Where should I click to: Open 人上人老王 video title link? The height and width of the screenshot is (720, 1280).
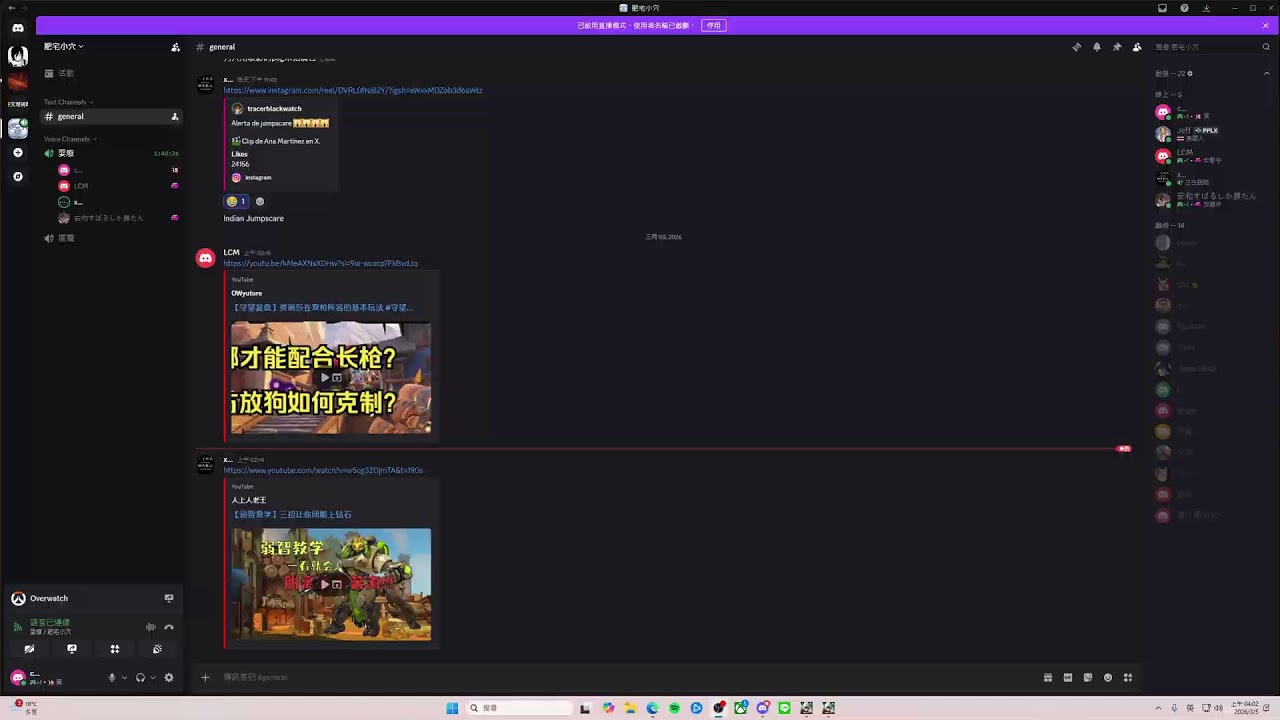click(291, 515)
